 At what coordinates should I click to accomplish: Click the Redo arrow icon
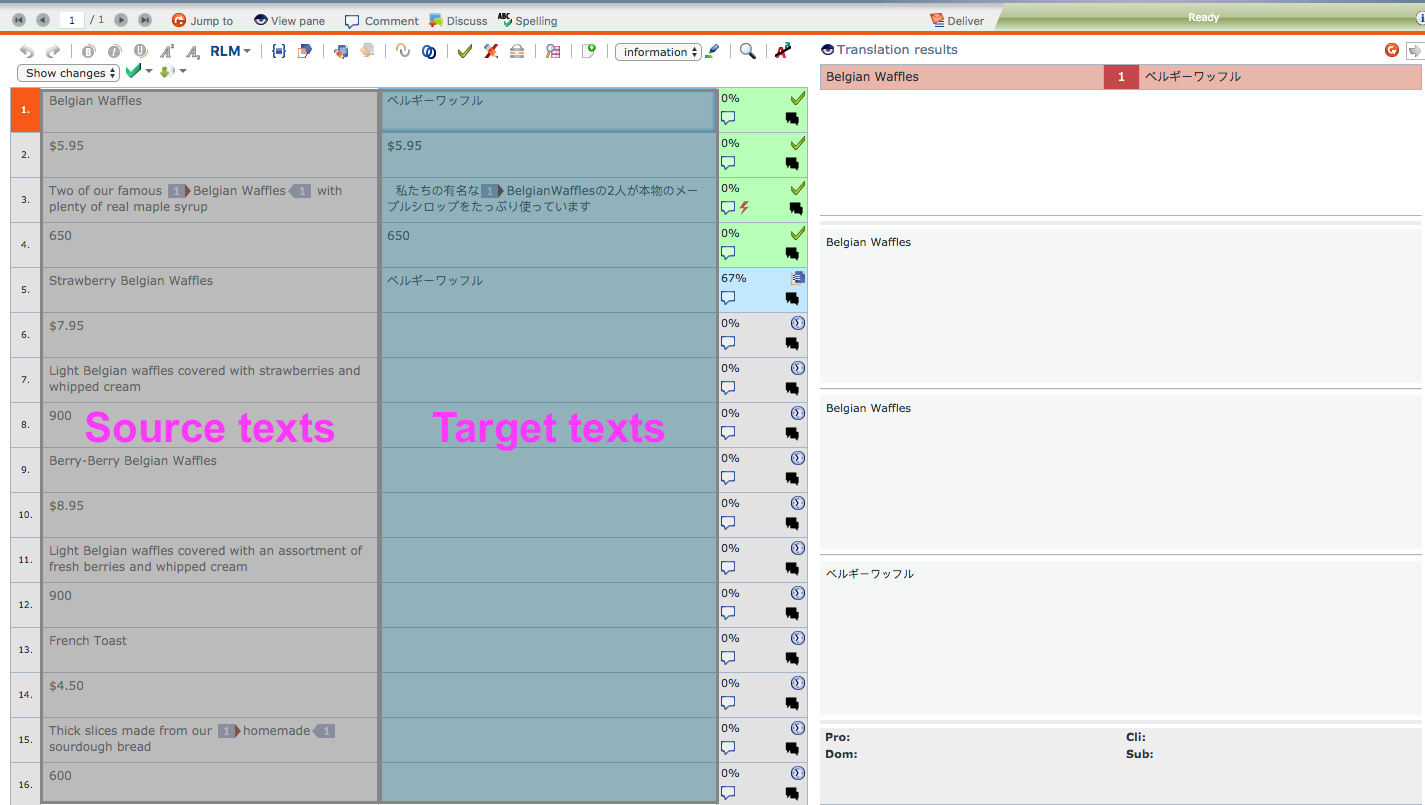click(54, 51)
